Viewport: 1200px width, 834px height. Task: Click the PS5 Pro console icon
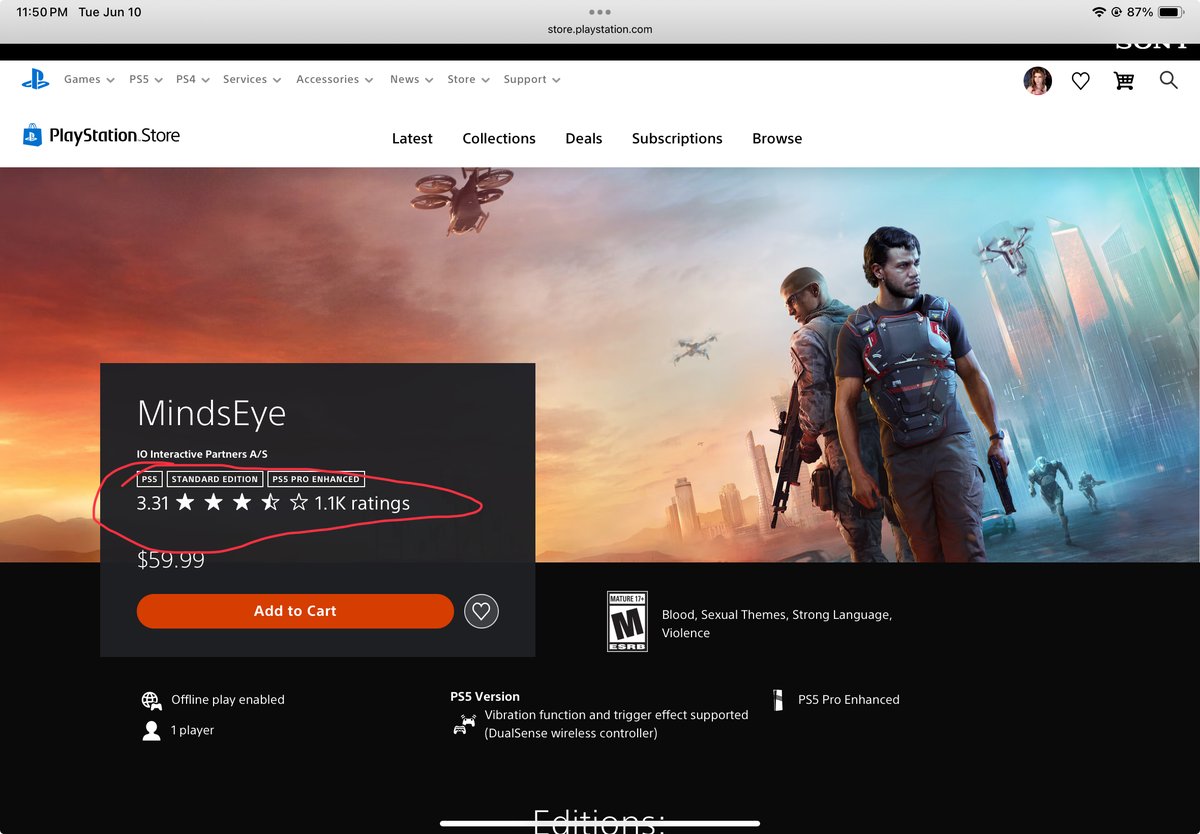coord(778,700)
